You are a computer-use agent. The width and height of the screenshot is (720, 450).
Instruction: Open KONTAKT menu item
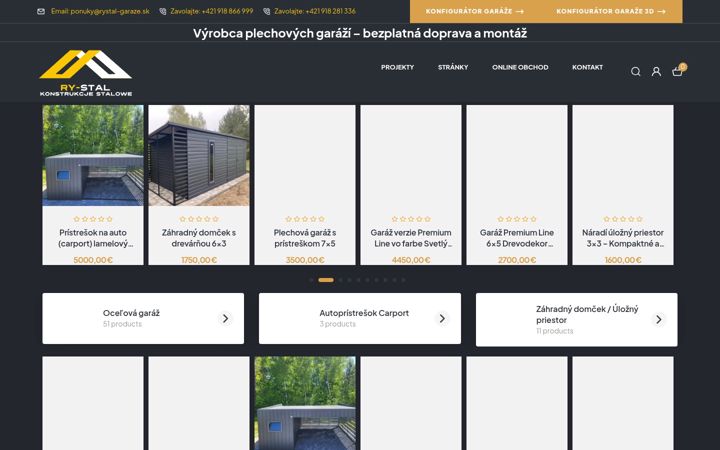(587, 67)
